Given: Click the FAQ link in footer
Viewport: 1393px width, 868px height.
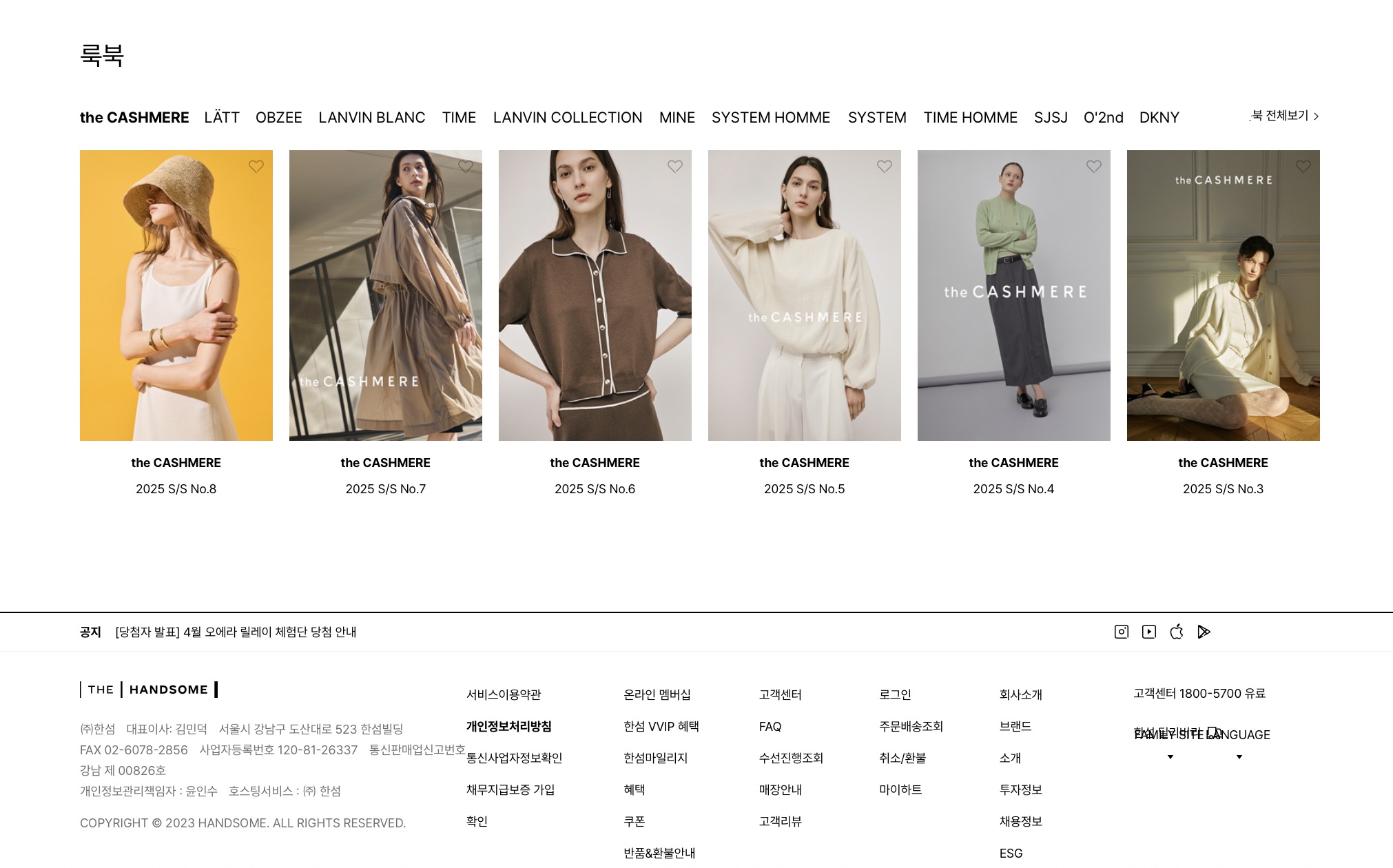Looking at the screenshot, I should (770, 726).
